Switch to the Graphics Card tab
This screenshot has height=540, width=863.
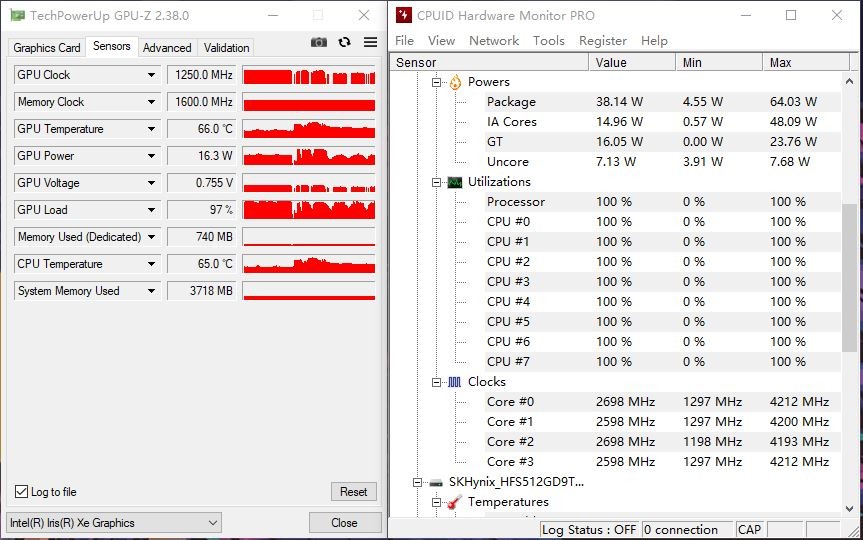pyautogui.click(x=47, y=48)
